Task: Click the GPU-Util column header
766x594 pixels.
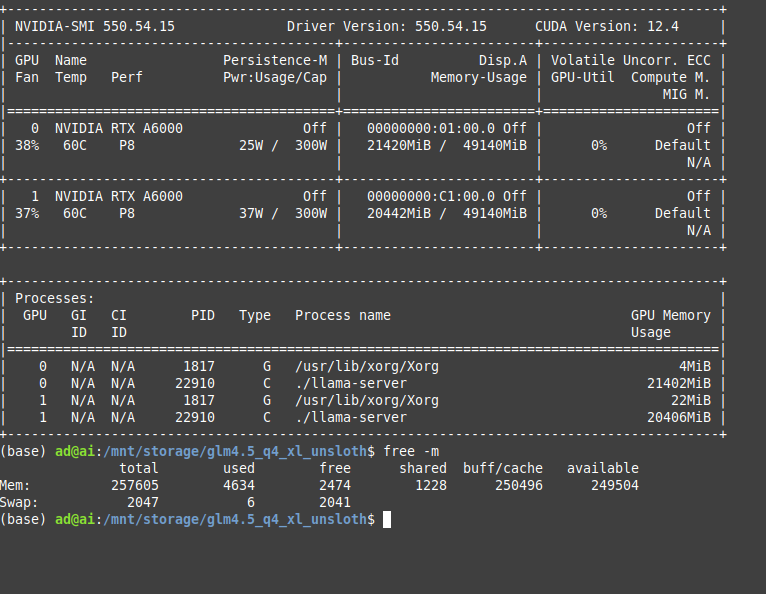Action: (x=583, y=78)
